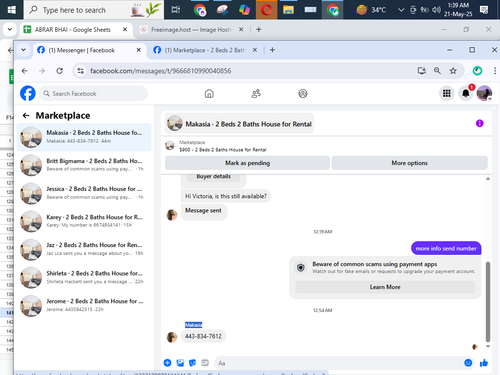The image size is (500, 375).
Task: Open Makasia chat in the list
Action: 84,137
